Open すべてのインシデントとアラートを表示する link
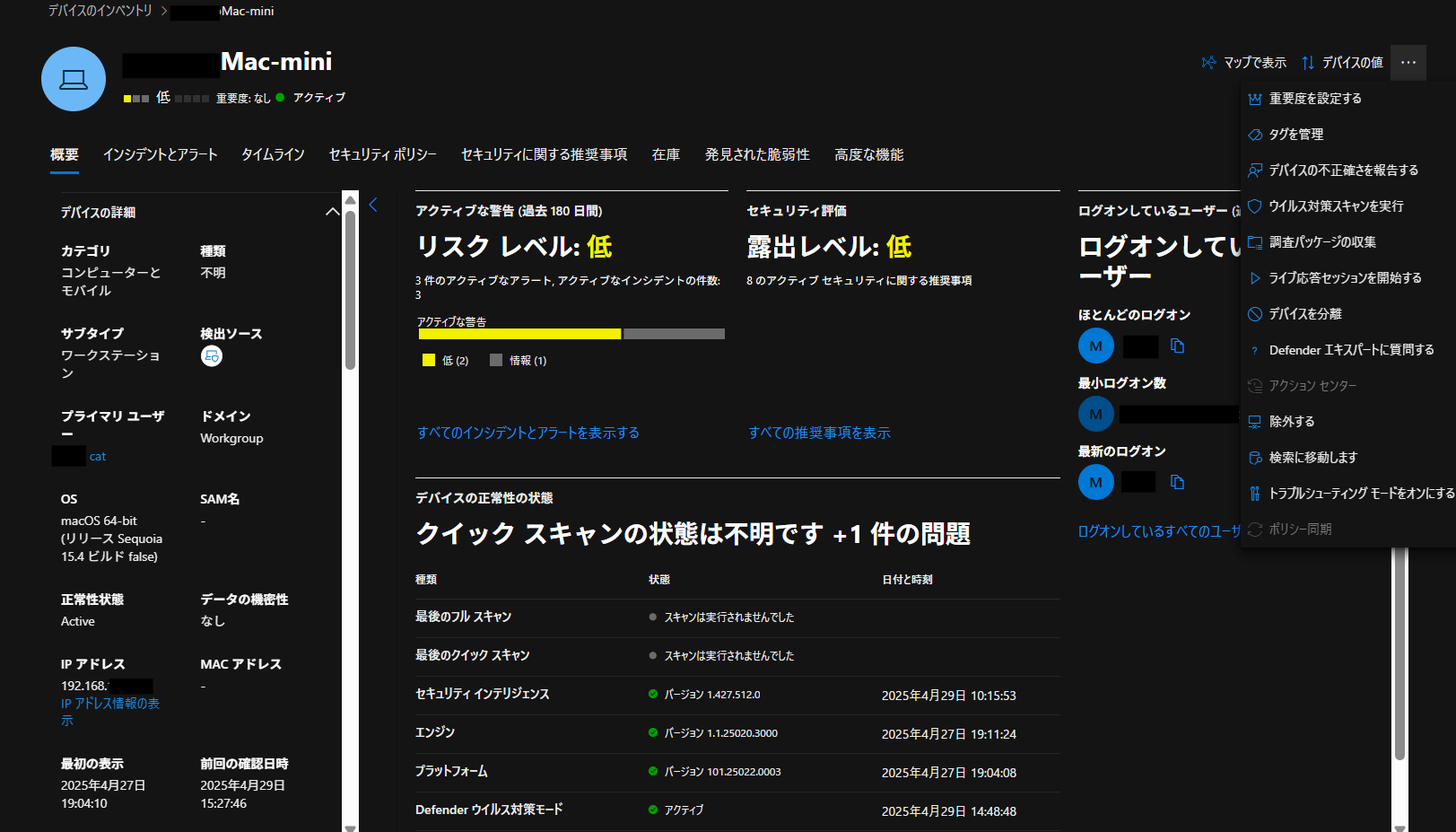The width and height of the screenshot is (1456, 832). click(528, 434)
